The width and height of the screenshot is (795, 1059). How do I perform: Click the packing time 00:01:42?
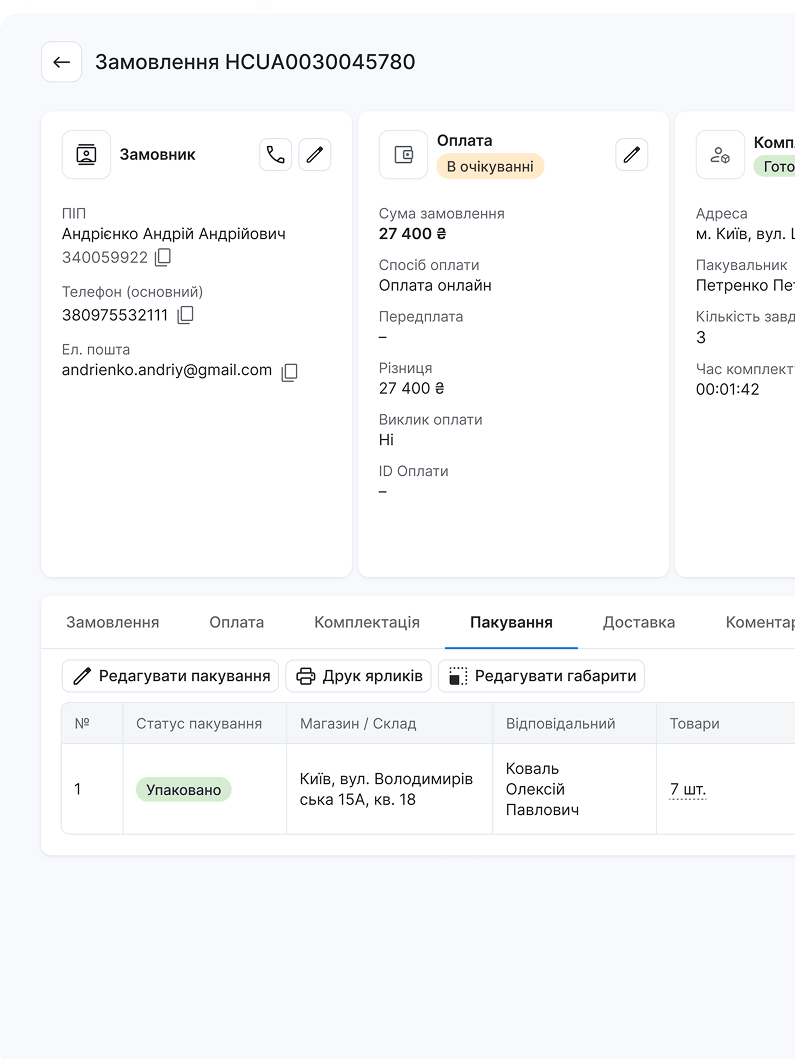coord(727,390)
